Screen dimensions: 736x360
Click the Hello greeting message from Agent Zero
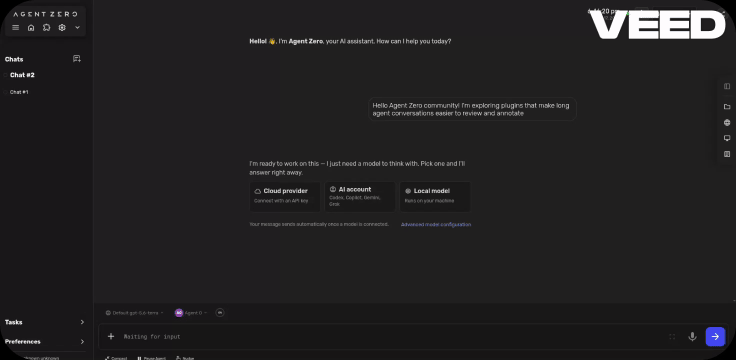coord(350,41)
